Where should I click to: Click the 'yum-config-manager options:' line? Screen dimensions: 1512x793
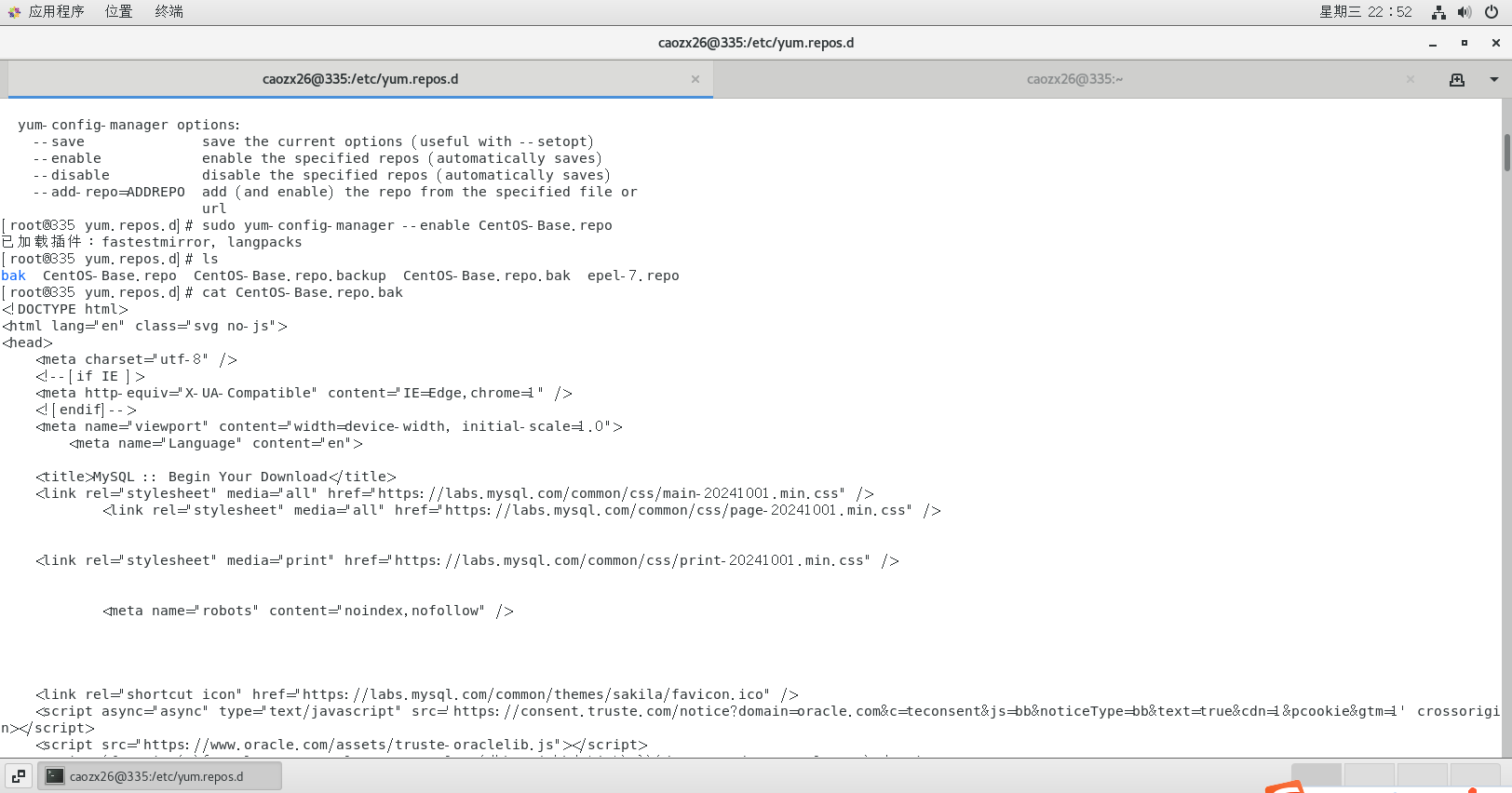128,125
